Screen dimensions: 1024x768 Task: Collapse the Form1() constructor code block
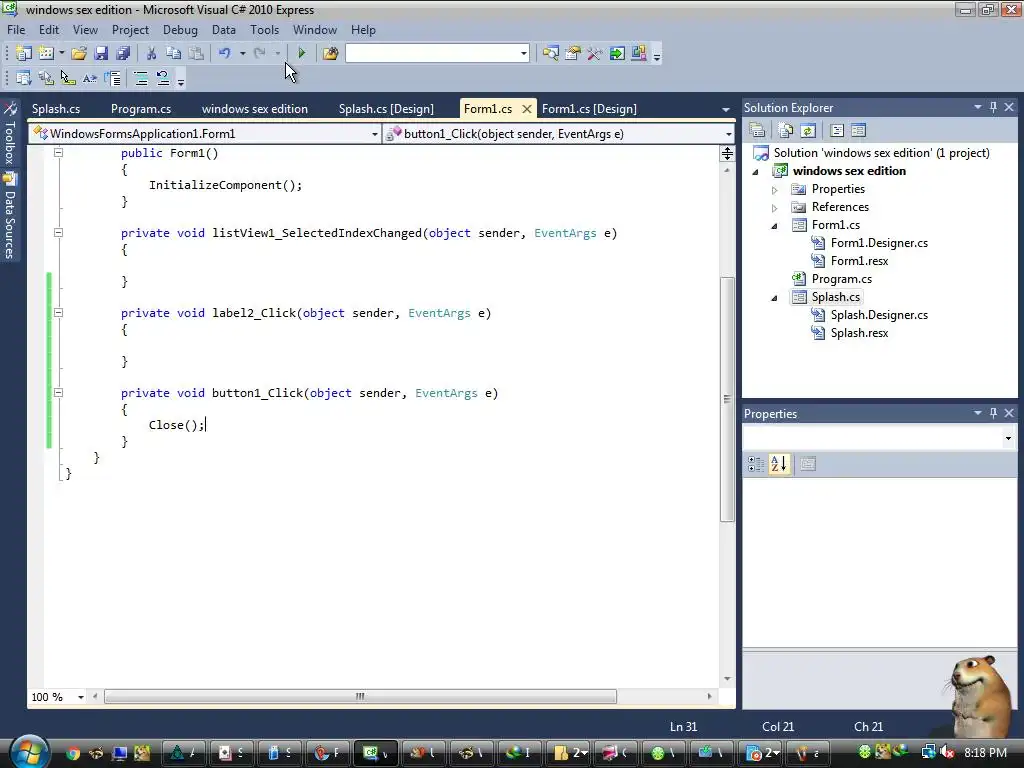tap(58, 152)
